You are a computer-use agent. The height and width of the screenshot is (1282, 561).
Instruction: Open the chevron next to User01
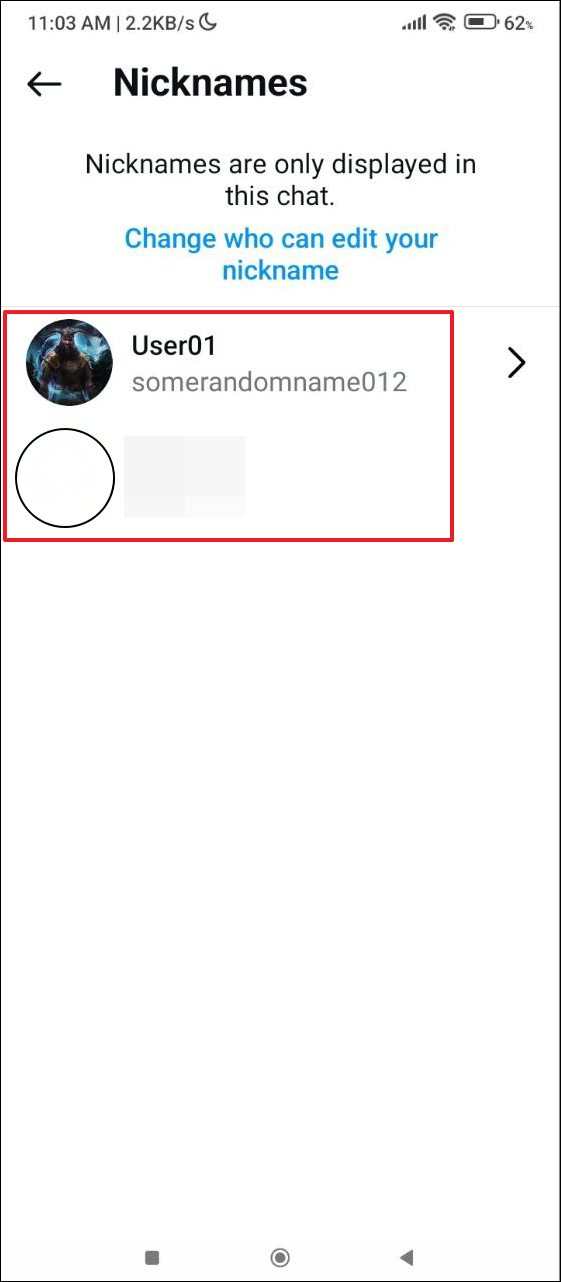click(516, 363)
